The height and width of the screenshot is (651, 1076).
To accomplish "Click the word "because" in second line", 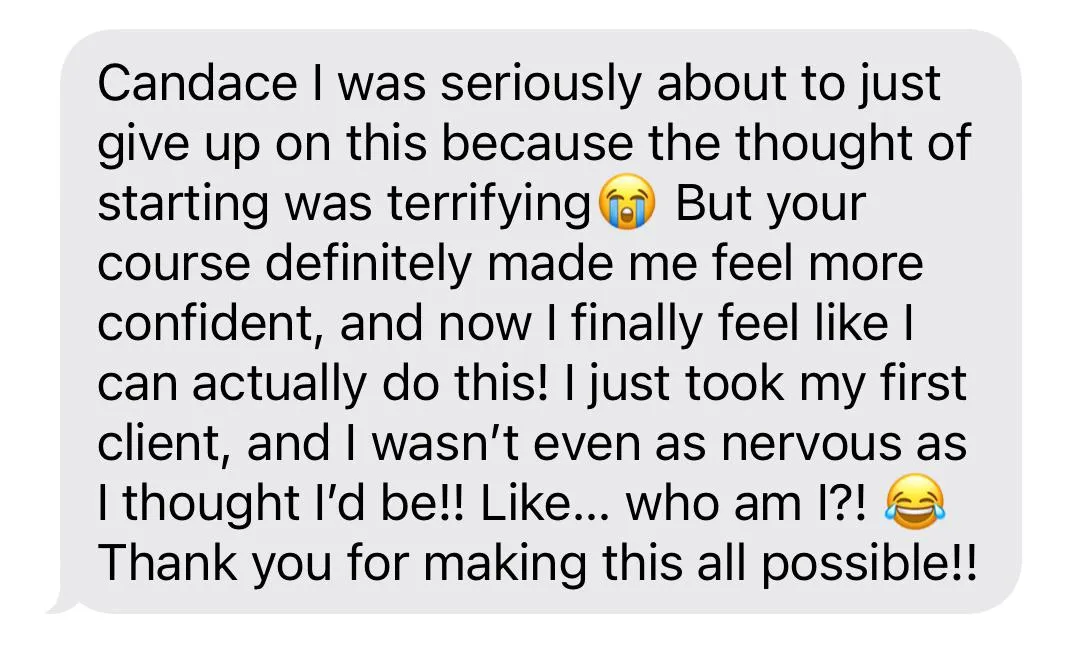I will (x=537, y=143).
